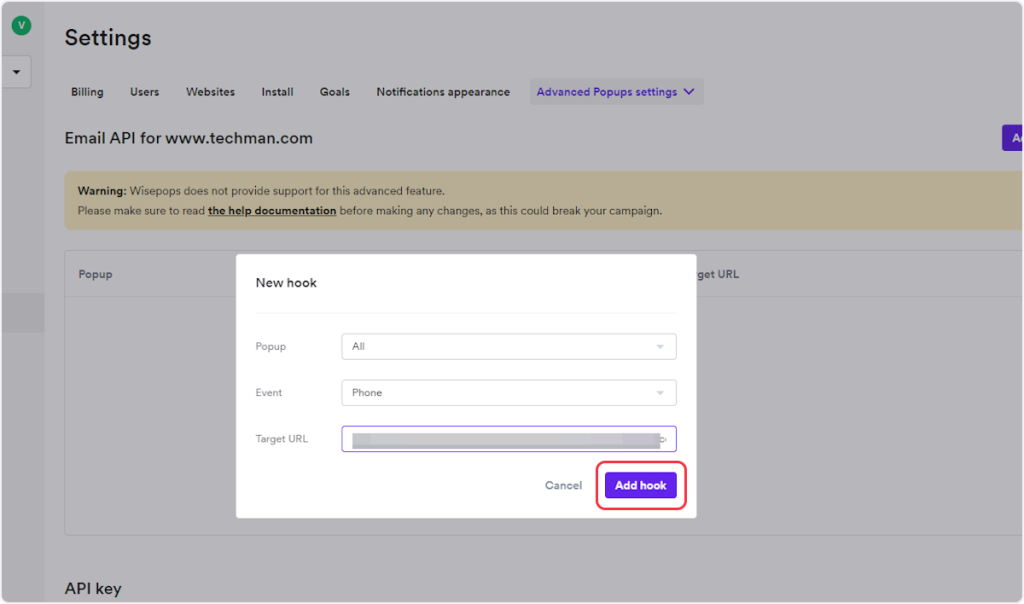Switch to the Users tab
The height and width of the screenshot is (604, 1024).
[144, 92]
